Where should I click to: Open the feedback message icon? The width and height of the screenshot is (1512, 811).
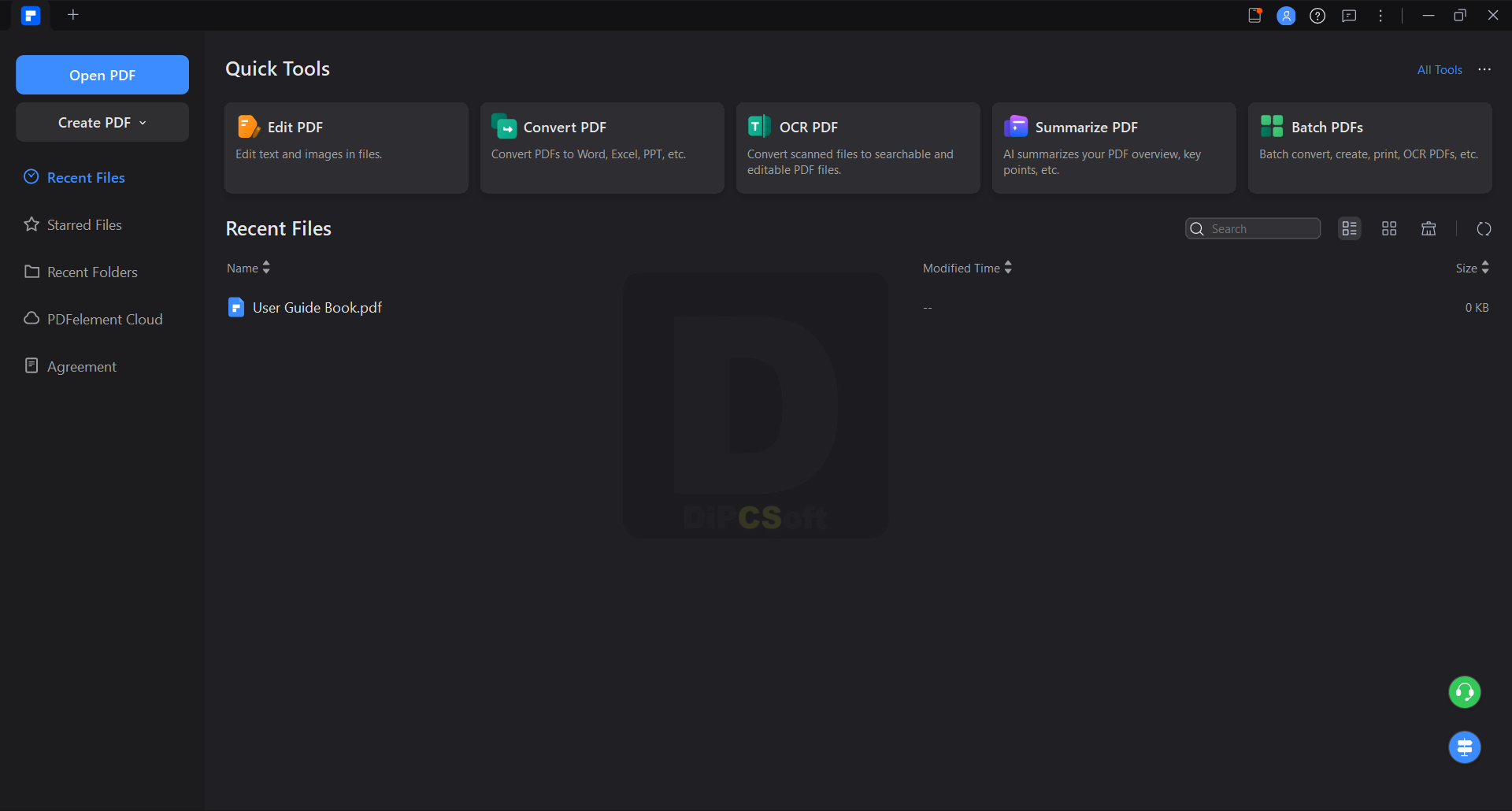[1349, 16]
